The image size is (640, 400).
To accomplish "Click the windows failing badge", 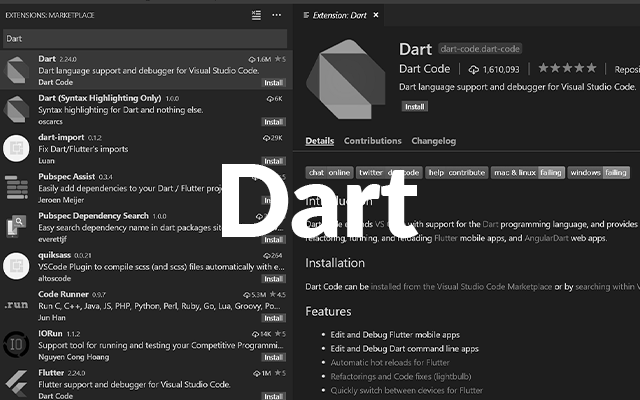I will coord(598,173).
